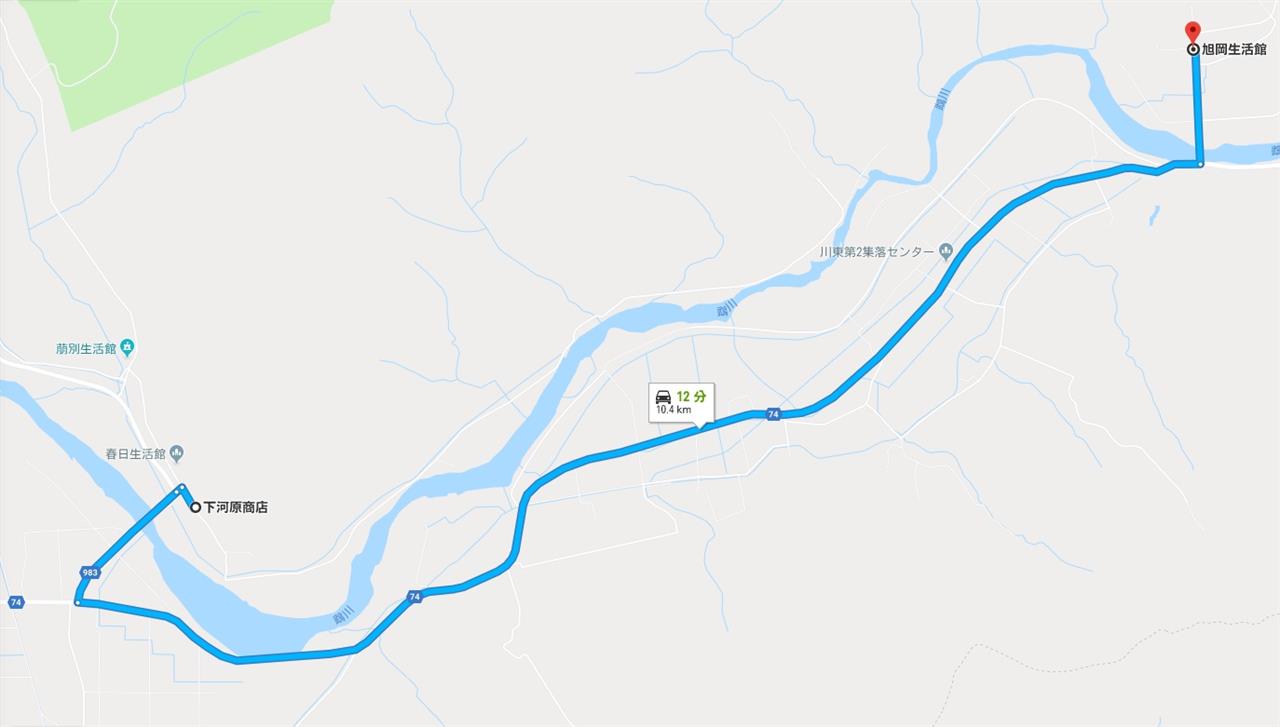Click the route turn waypoint below 983 shield
The image size is (1280, 727).
point(77,602)
